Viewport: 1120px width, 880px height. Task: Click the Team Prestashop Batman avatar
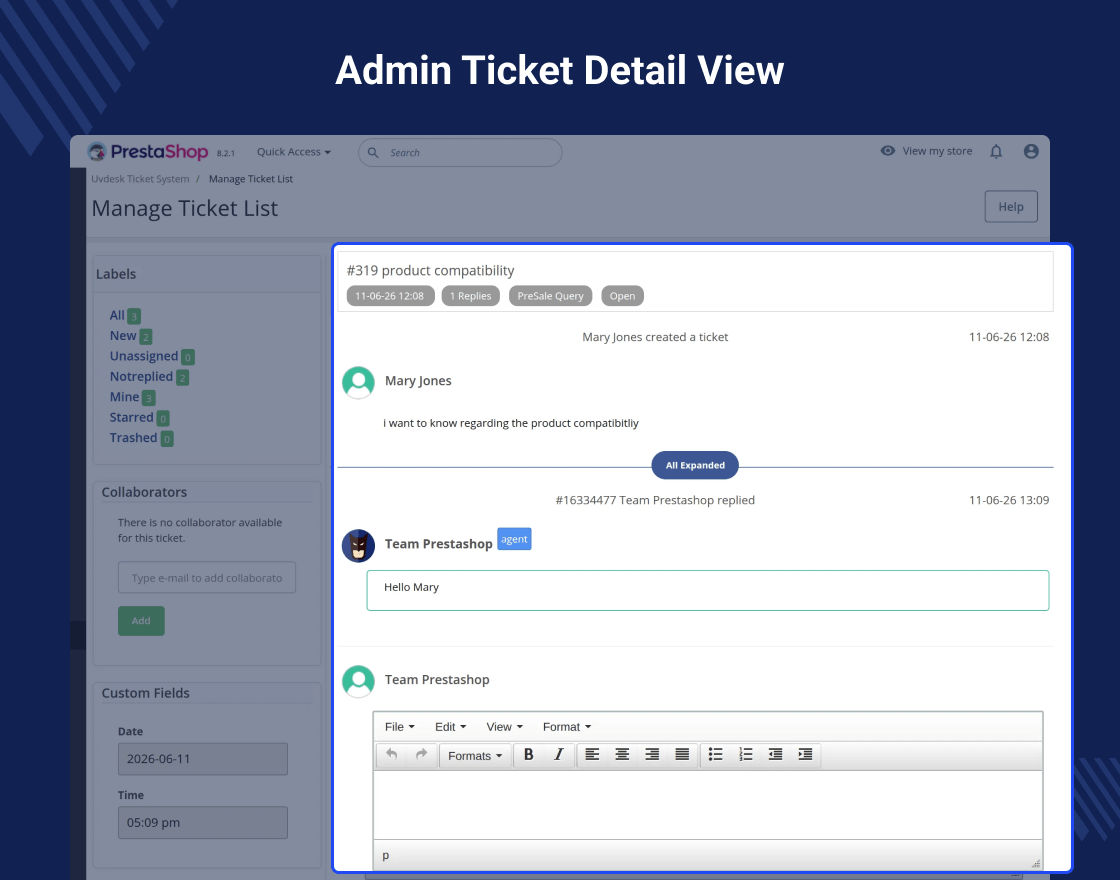tap(359, 546)
